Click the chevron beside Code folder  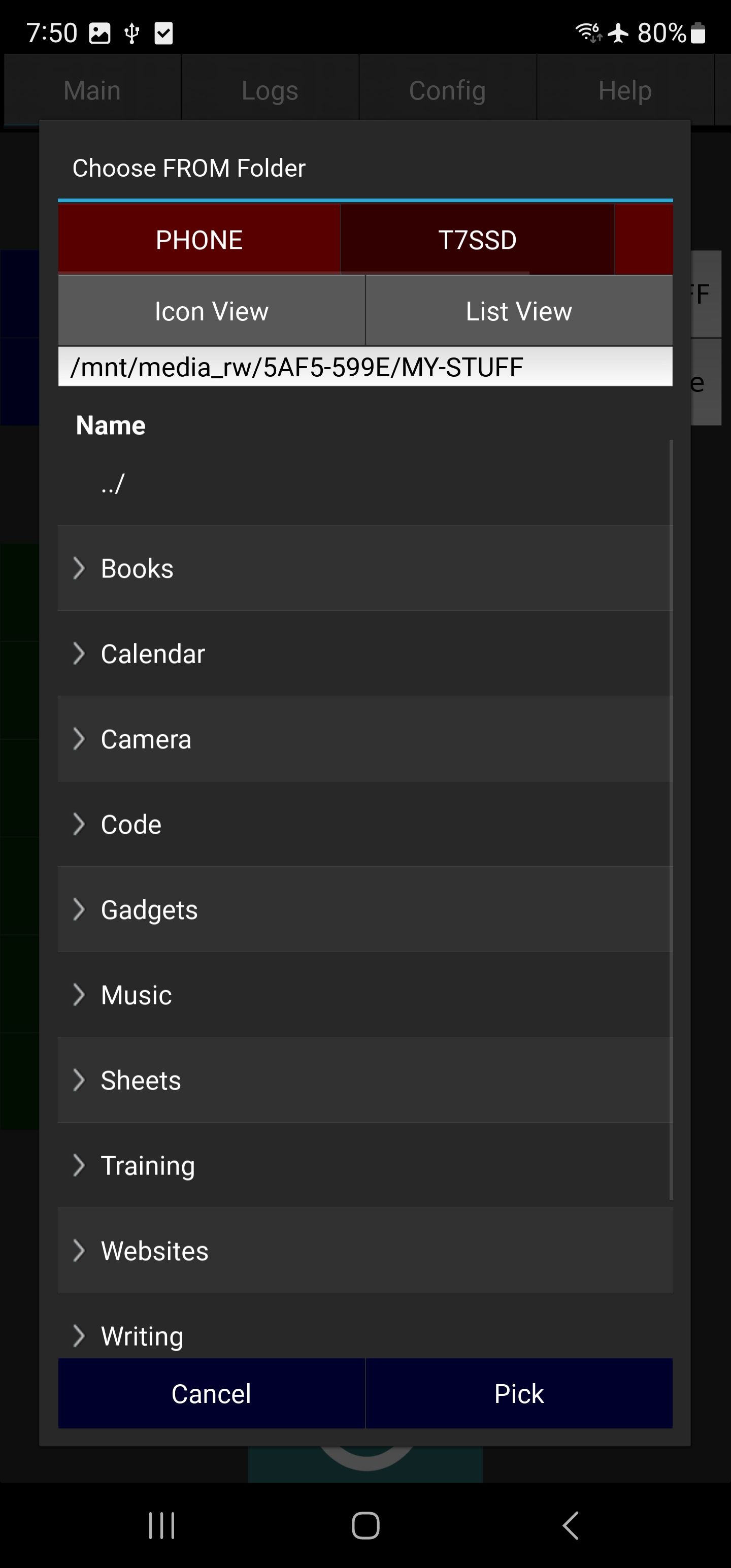[x=79, y=824]
